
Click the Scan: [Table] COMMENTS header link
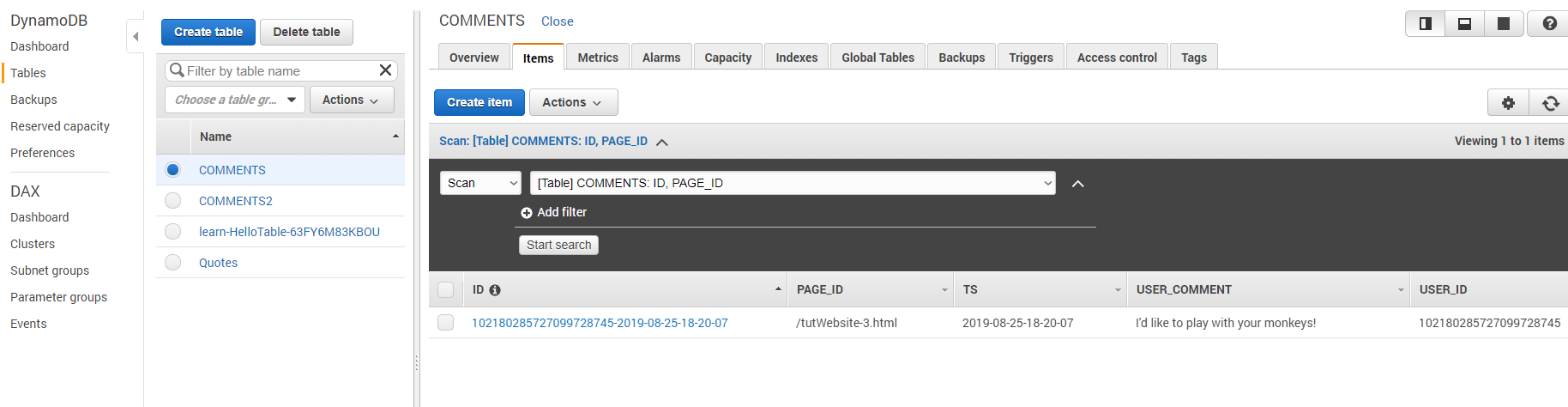(543, 141)
